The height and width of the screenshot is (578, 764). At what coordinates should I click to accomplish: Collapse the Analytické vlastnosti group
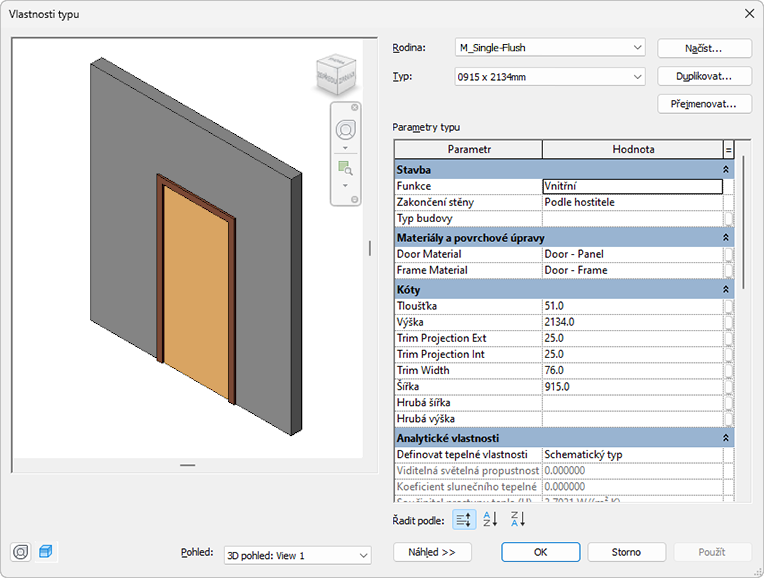(x=726, y=438)
